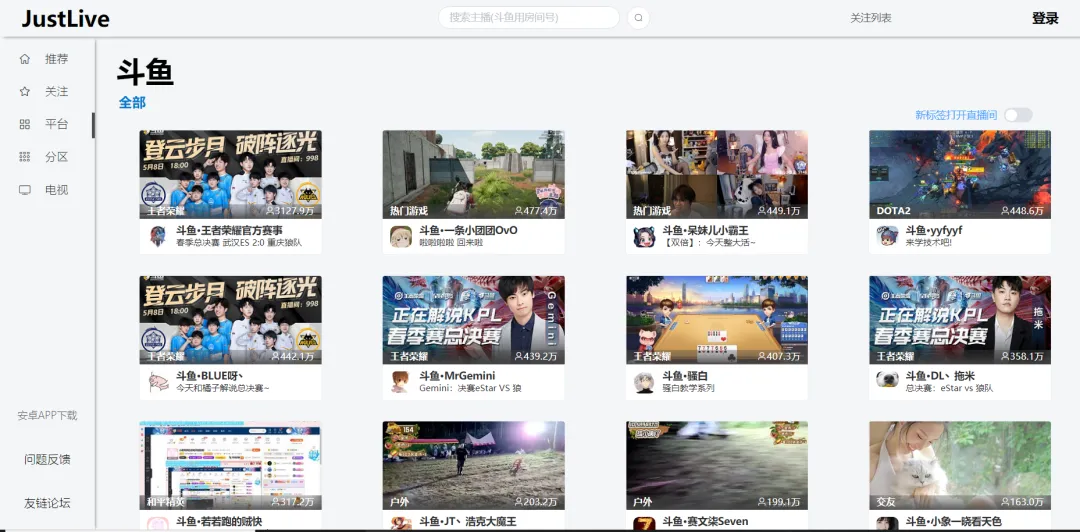
Task: Click the description 来学技术吧!
Action: [x=928, y=243]
